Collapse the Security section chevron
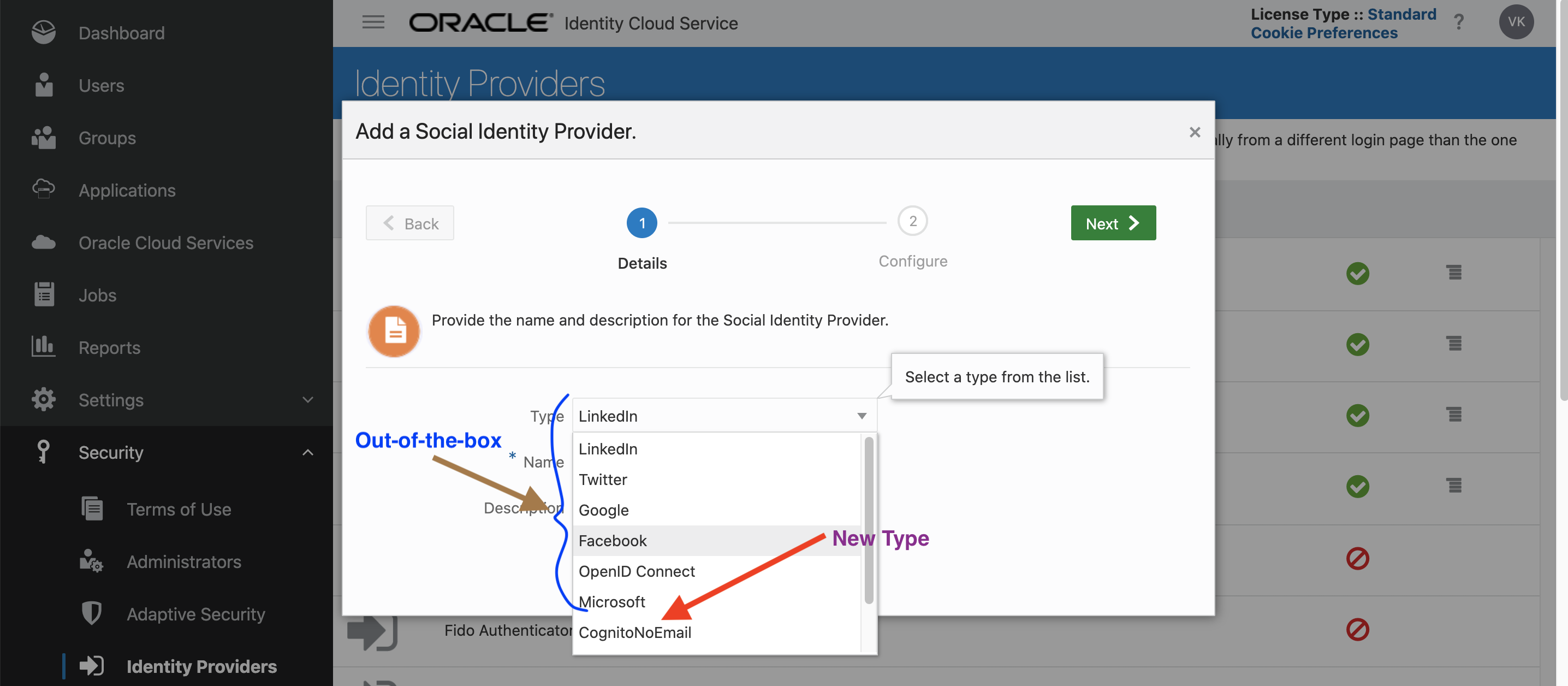The image size is (1568, 686). (307, 452)
